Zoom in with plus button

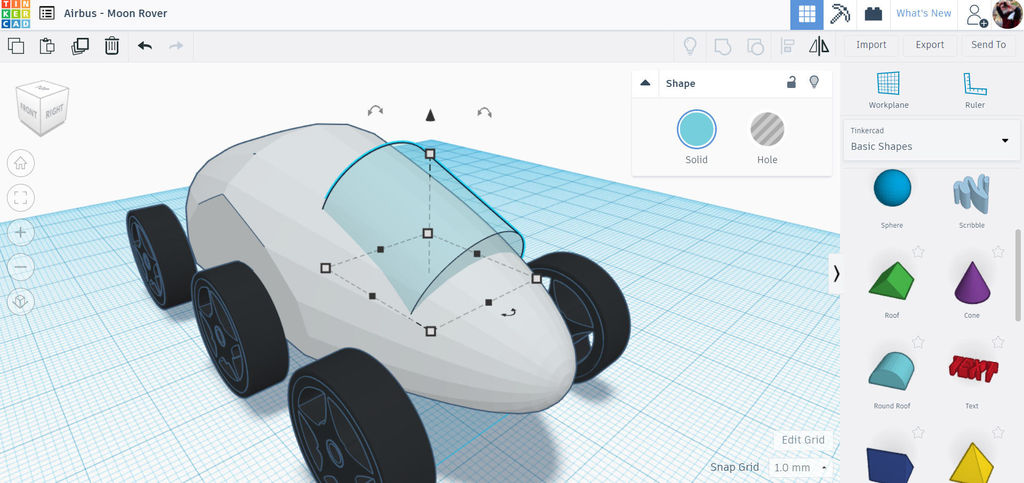[x=20, y=232]
